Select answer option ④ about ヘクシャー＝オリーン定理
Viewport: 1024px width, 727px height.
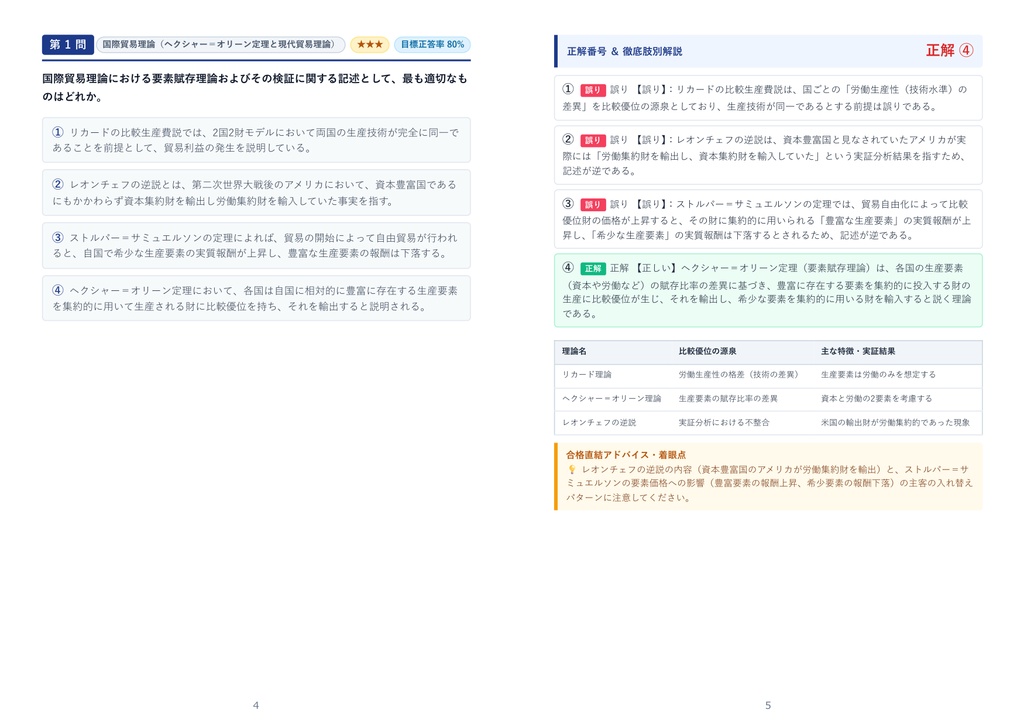pyautogui.click(x=256, y=298)
